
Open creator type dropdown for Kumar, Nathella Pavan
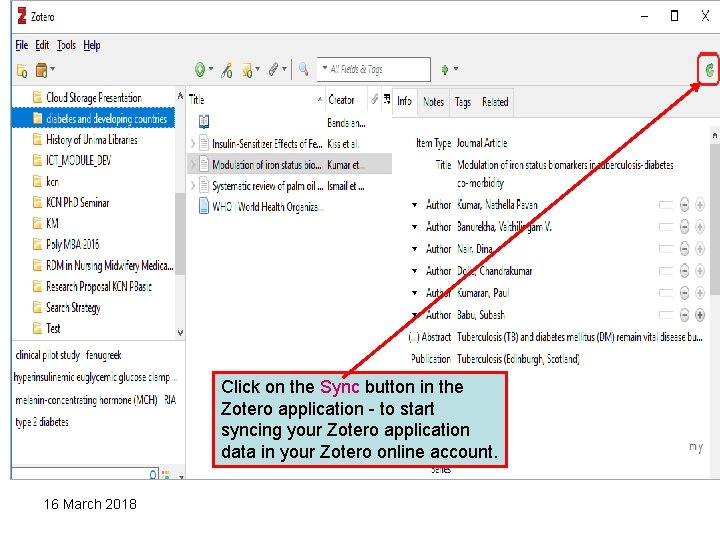415,205
